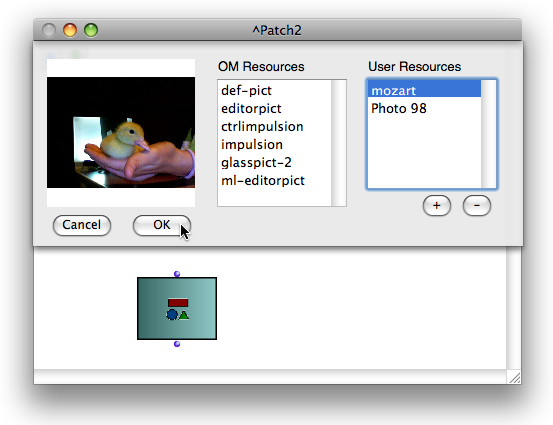Cancel the picture chooser dialog
This screenshot has height=425, width=553.
point(81,225)
